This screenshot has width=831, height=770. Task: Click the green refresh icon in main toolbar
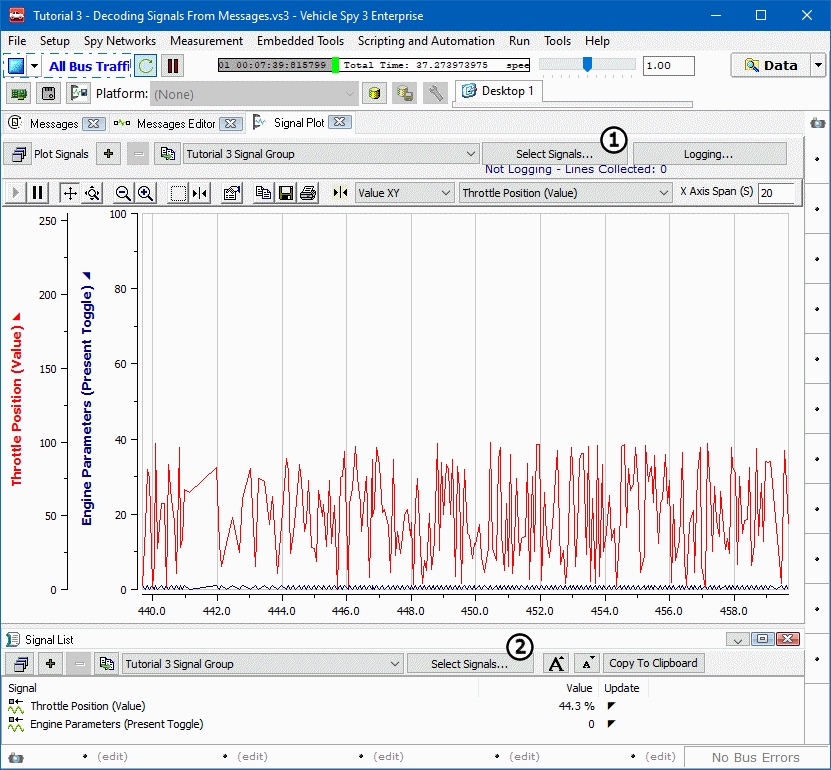click(x=146, y=66)
